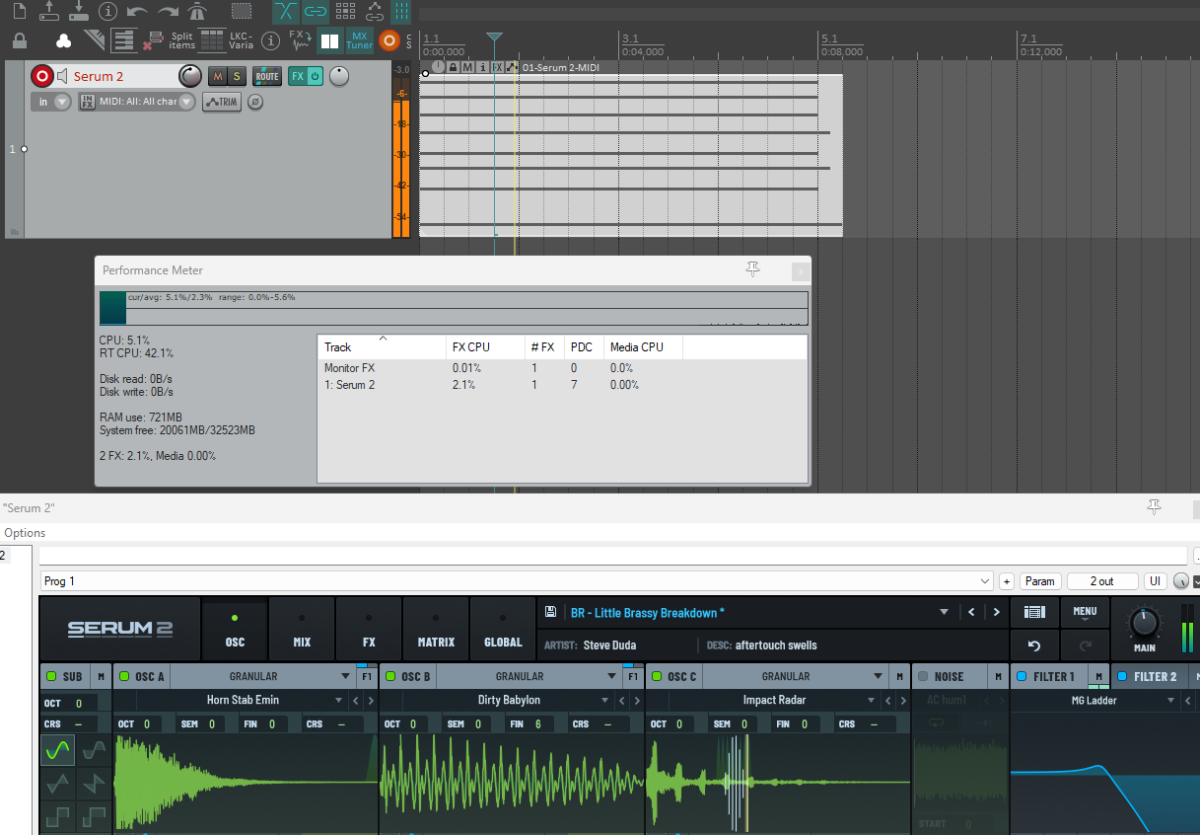
Task: Open the Prog 1 preset dropdown
Action: [x=516, y=581]
